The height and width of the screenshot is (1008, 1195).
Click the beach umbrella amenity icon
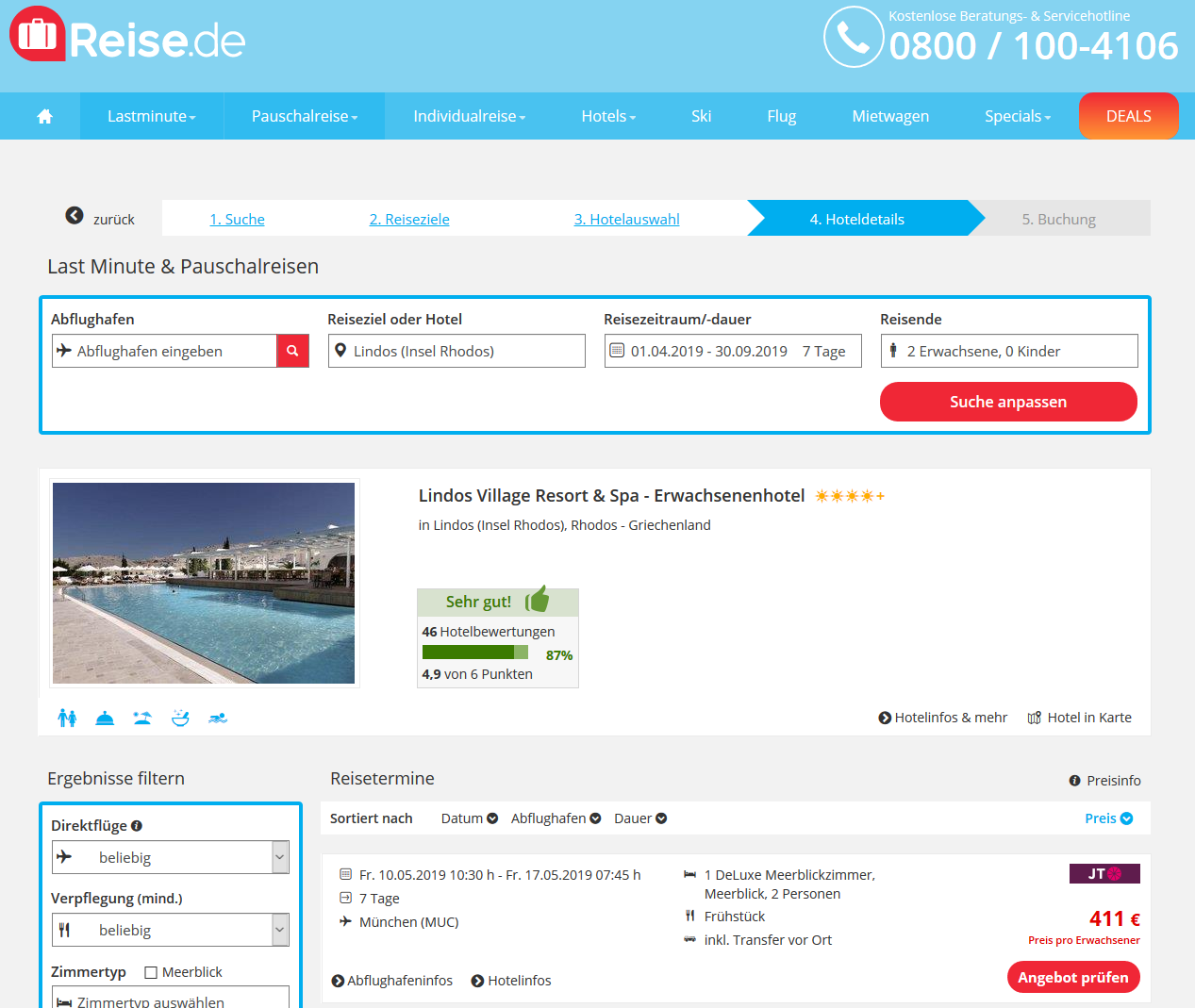[x=142, y=718]
